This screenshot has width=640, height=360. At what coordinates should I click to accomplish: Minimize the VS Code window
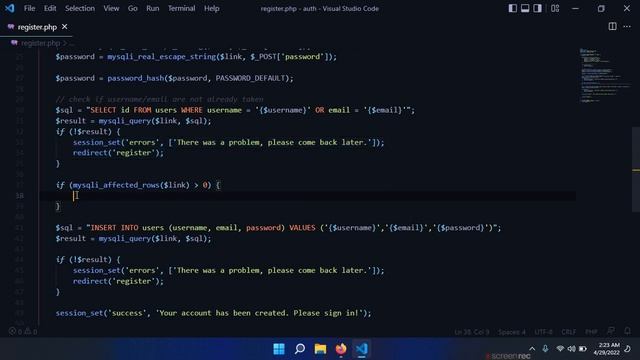click(575, 8)
